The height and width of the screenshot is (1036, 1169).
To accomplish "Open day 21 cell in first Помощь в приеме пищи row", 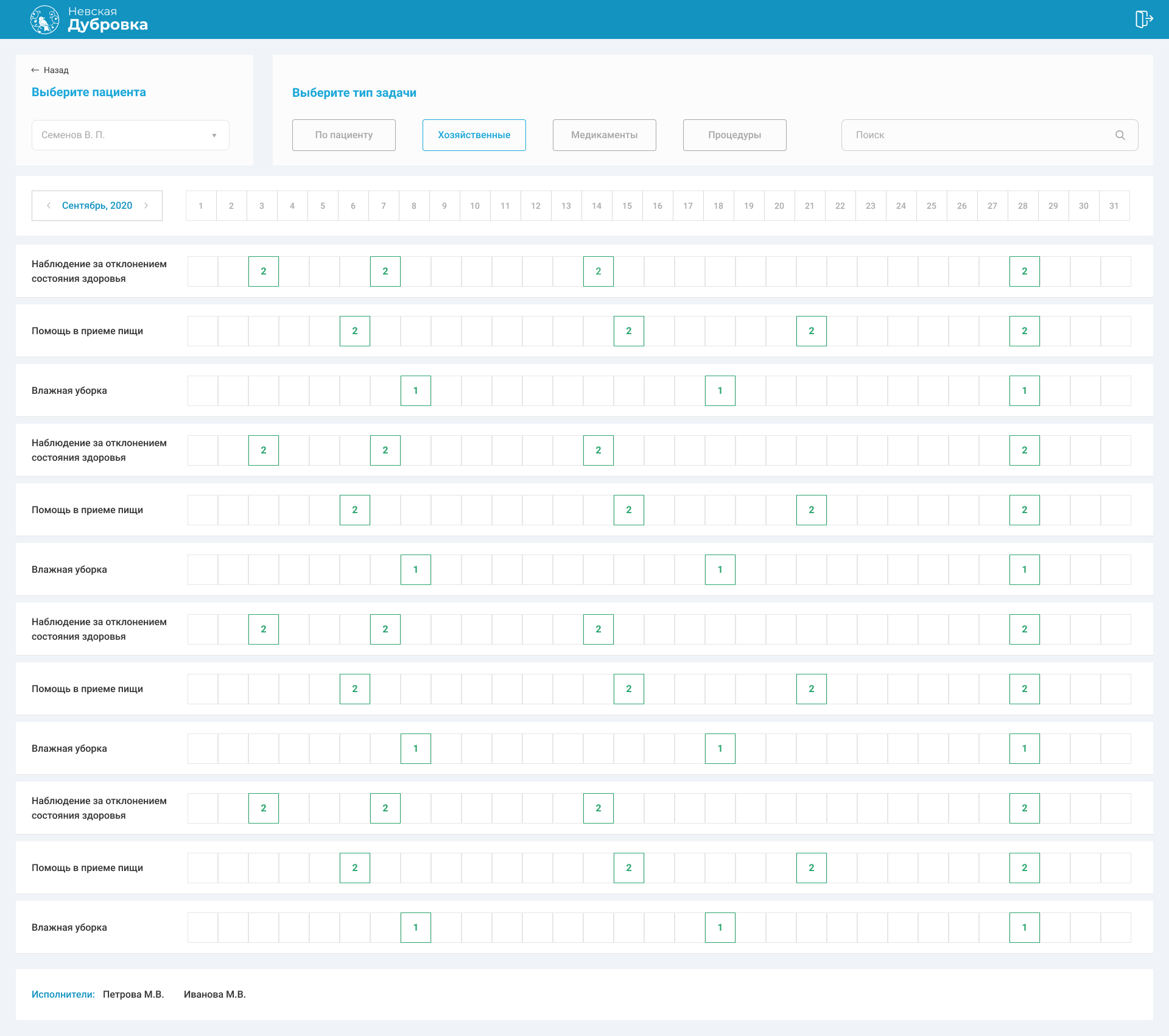I will click(812, 331).
